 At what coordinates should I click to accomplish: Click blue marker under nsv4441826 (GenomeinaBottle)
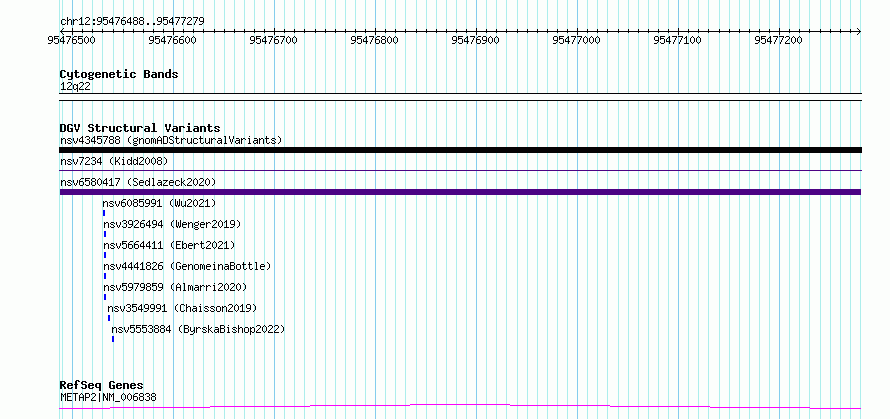click(105, 276)
